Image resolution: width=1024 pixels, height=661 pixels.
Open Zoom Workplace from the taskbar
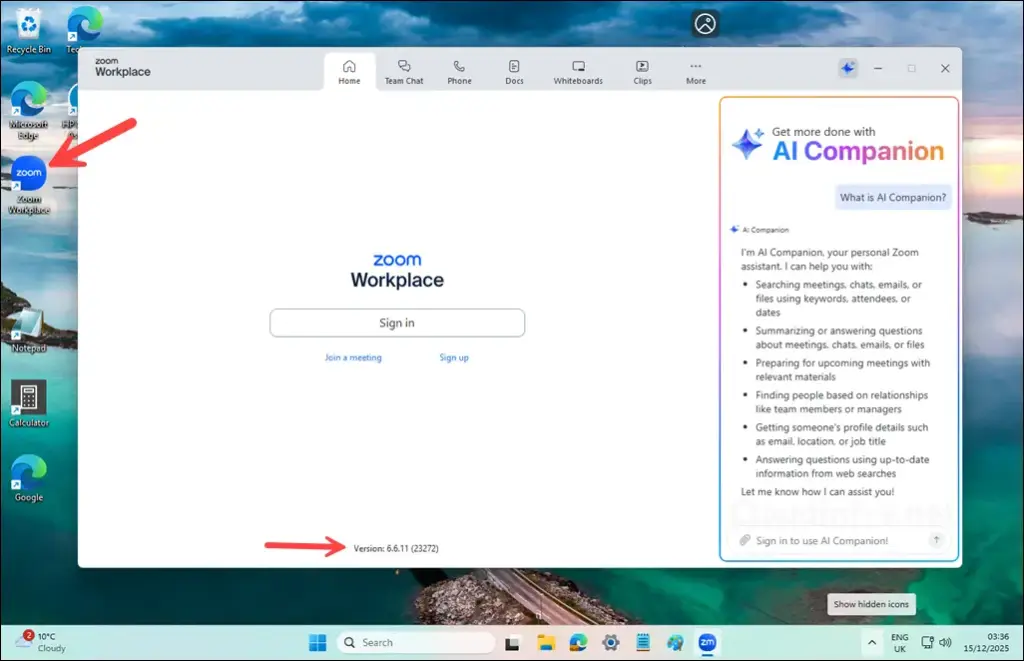coord(708,642)
